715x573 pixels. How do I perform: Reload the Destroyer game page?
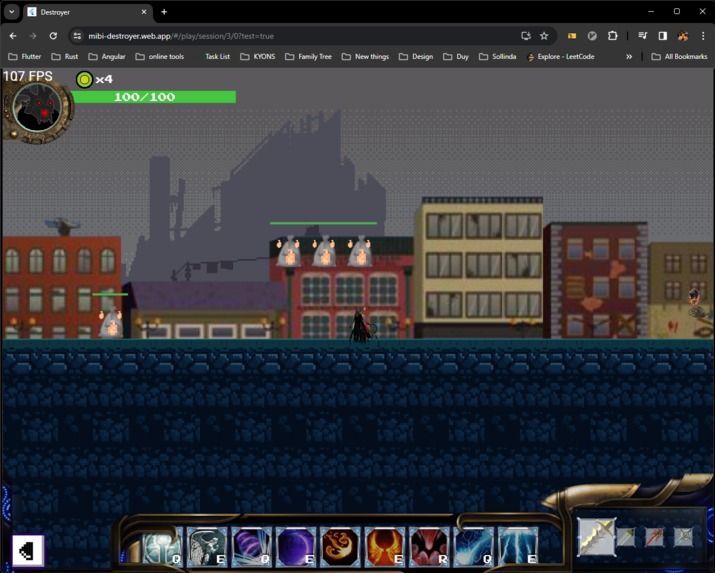coord(53,36)
